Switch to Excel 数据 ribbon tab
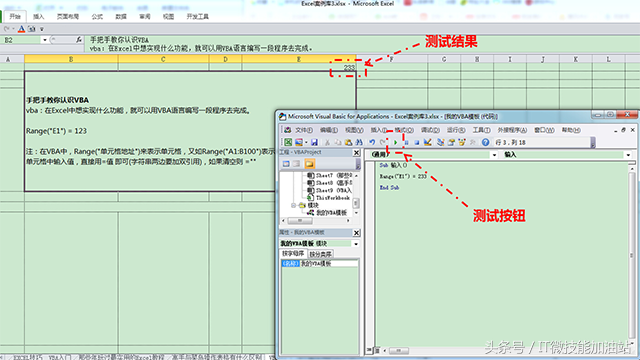 pos(121,17)
